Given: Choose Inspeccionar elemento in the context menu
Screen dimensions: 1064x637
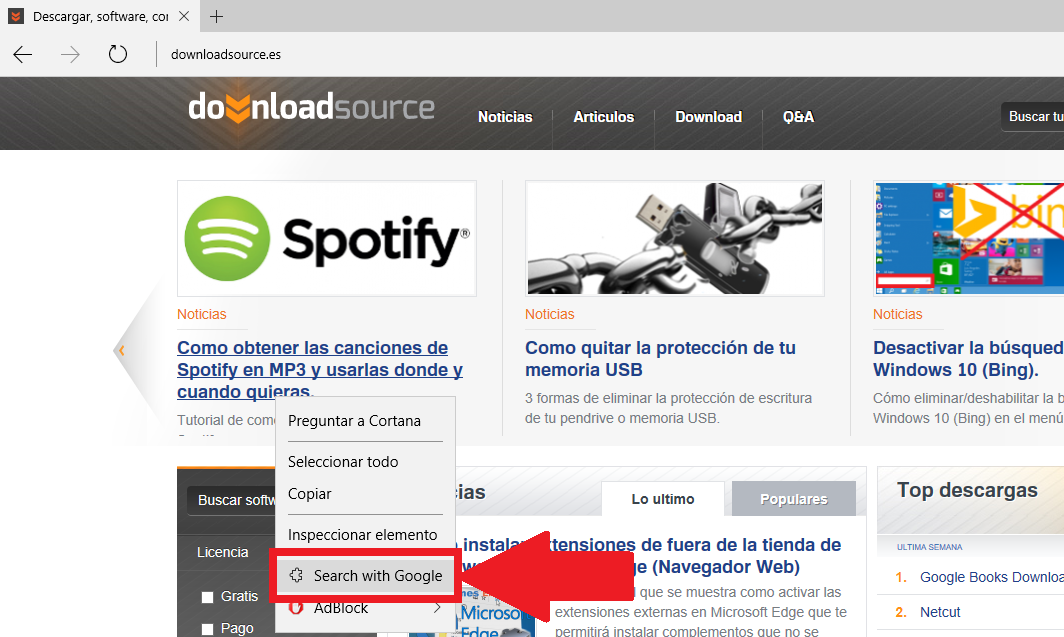Looking at the screenshot, I should pyautogui.click(x=365, y=535).
